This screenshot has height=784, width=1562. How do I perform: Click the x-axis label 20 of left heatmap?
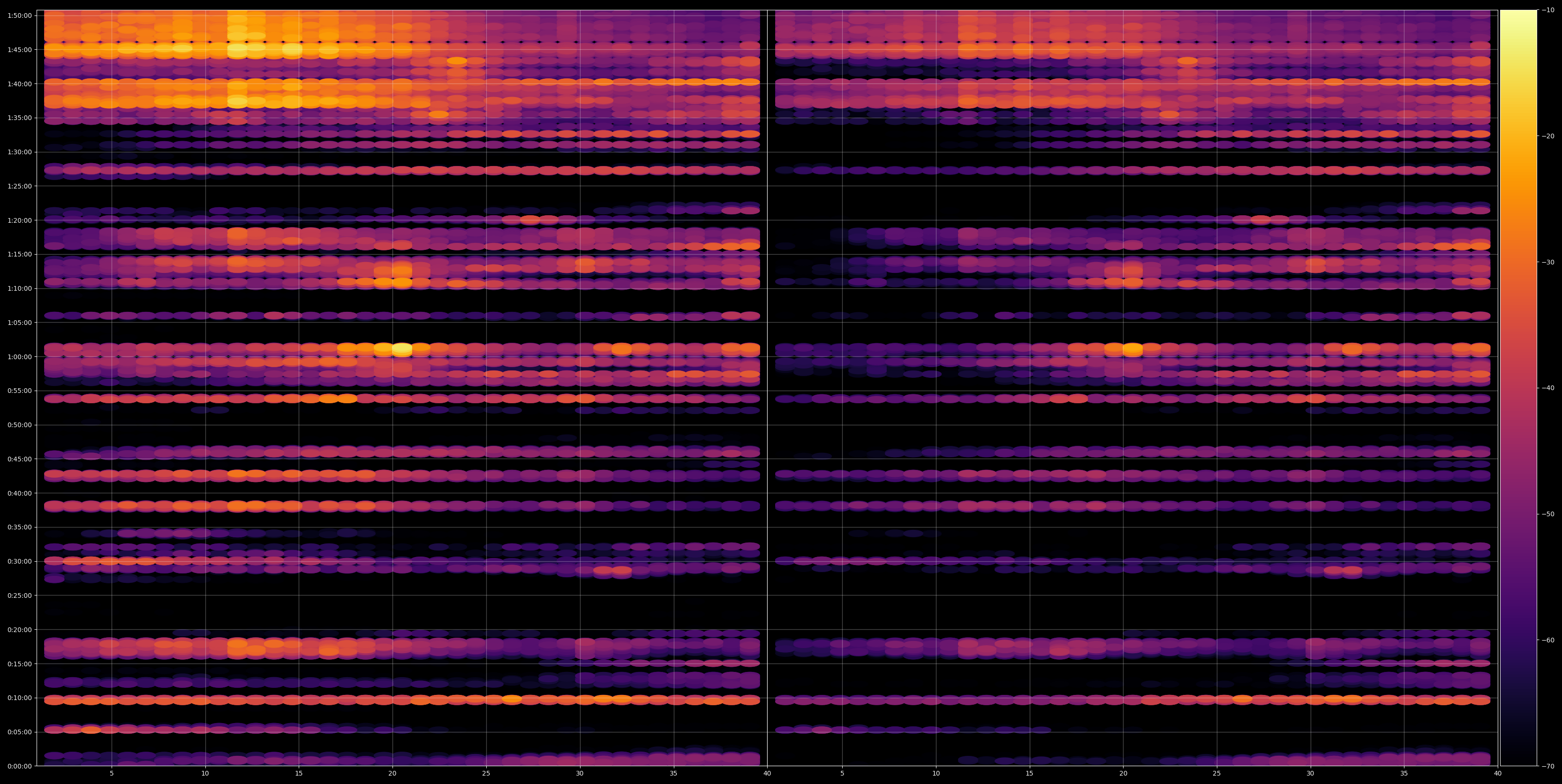392,774
